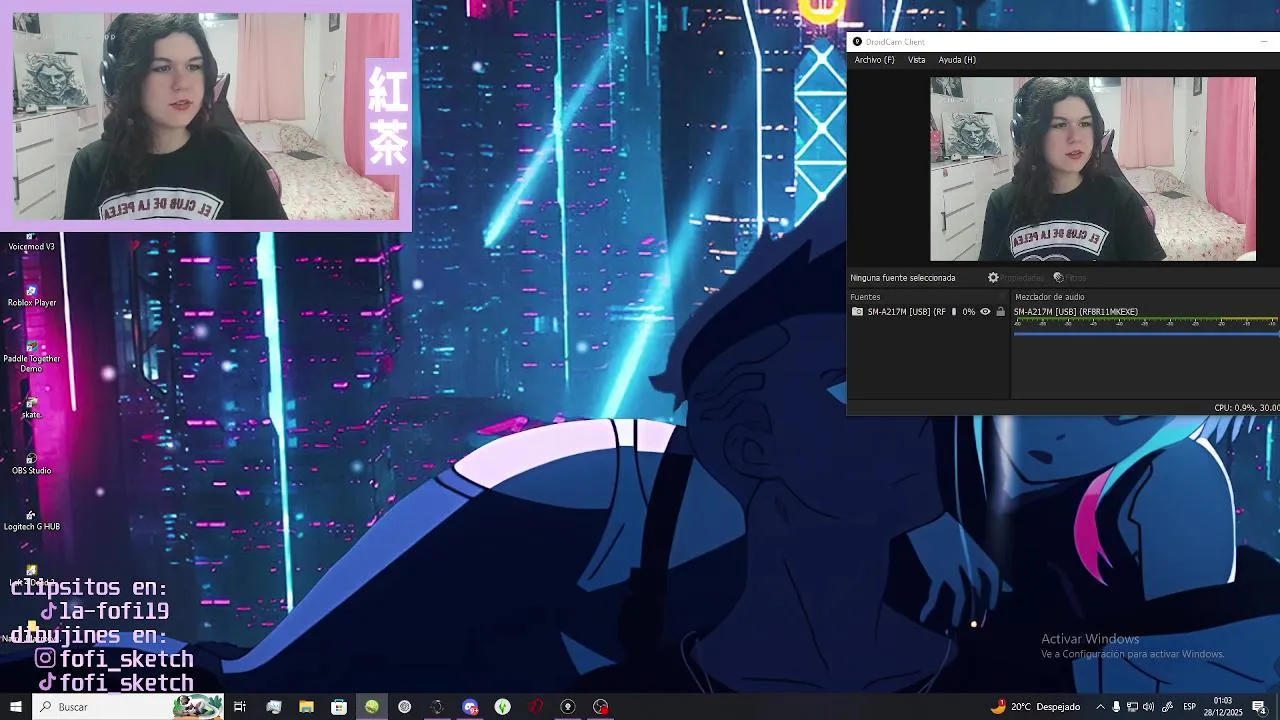This screenshot has width=1280, height=720.
Task: Click the DroidCam video preview thumbnail
Action: (x=1093, y=169)
